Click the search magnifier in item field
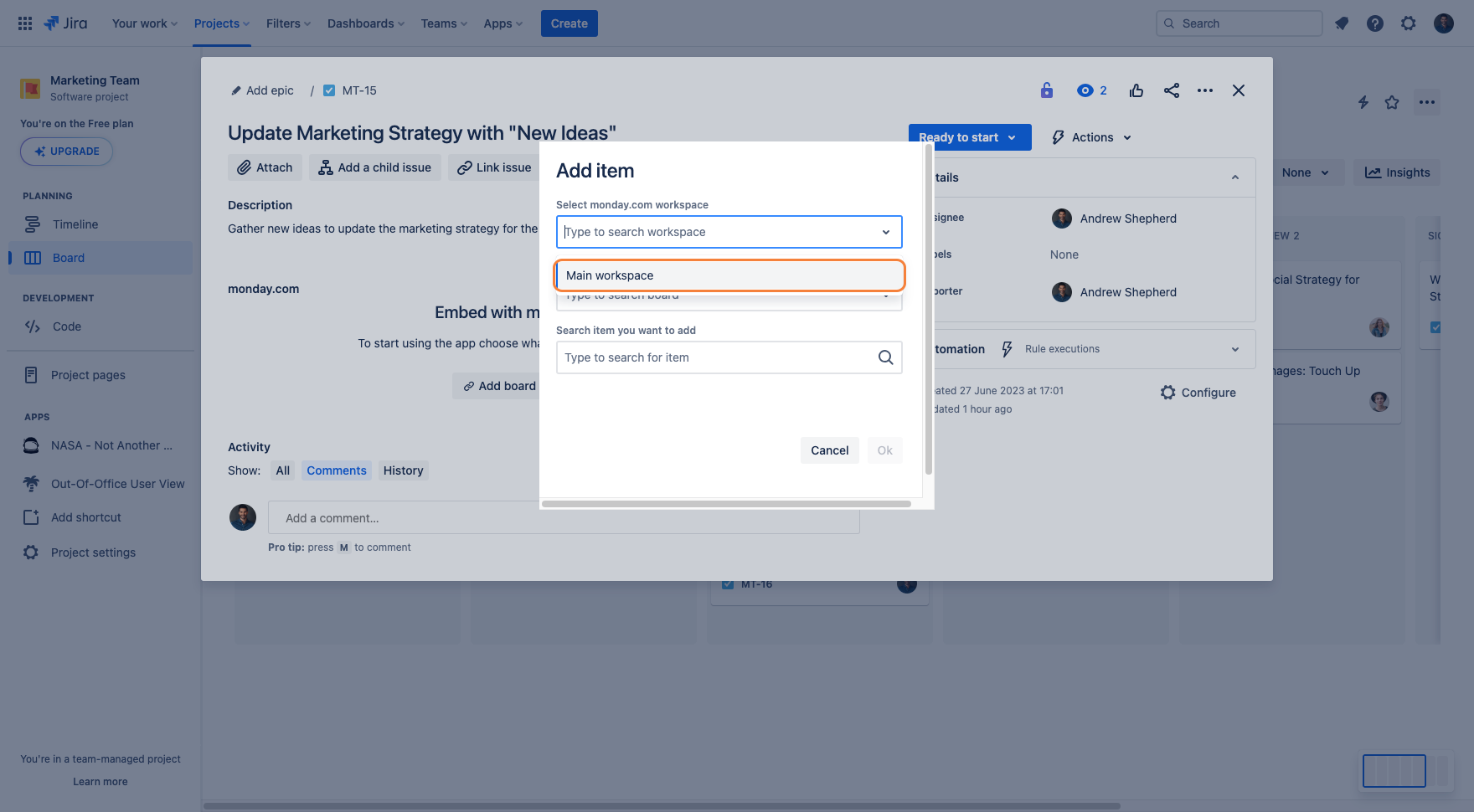This screenshot has height=812, width=1474. pos(885,357)
